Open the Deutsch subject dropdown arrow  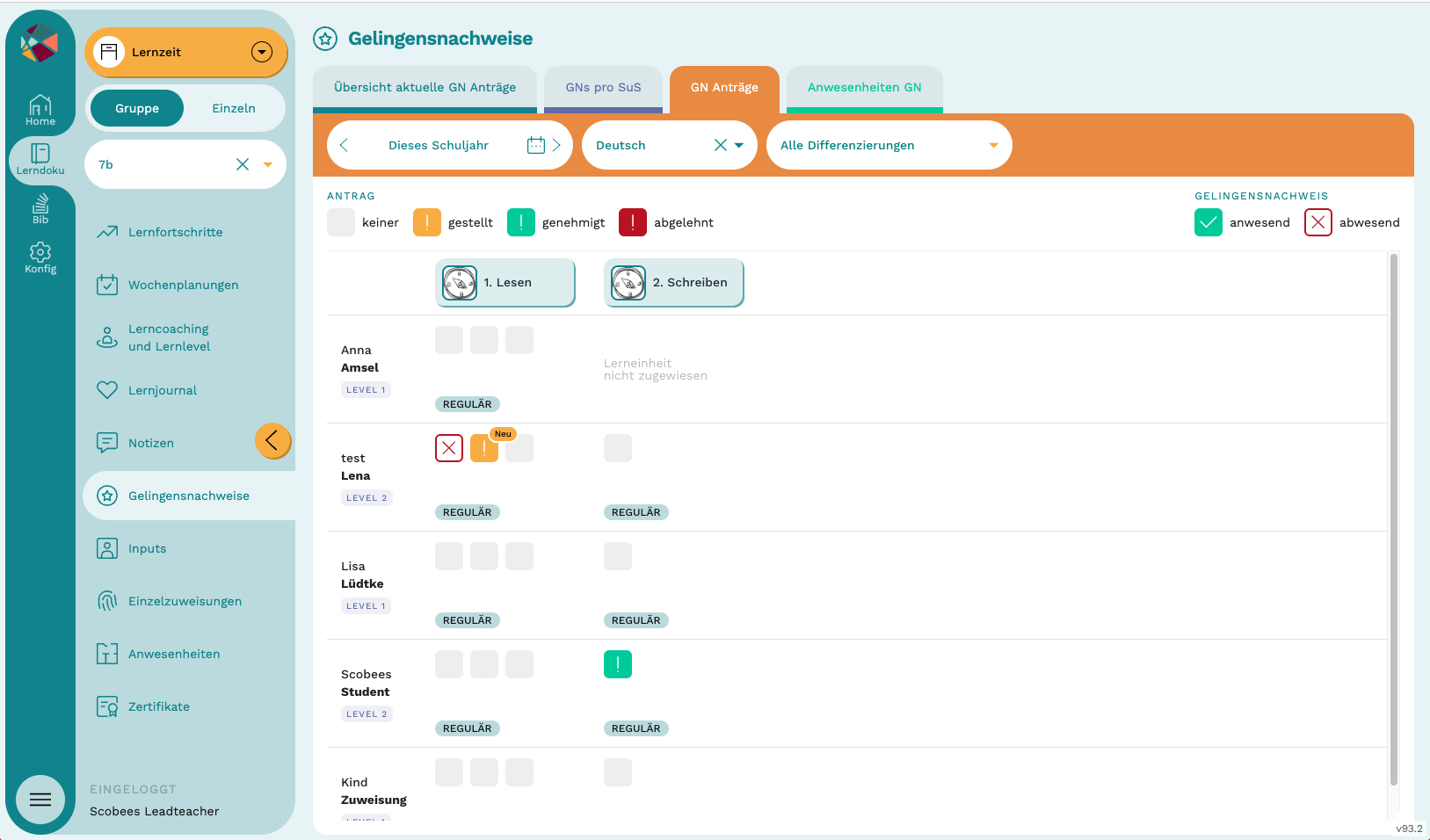point(739,145)
